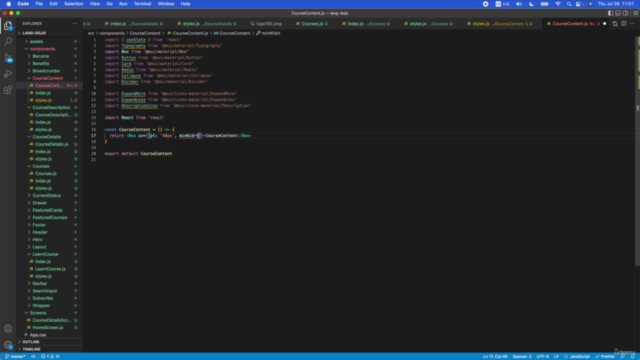Open the Run and Debug view
Screen dimensions: 640x360
pos(8,74)
